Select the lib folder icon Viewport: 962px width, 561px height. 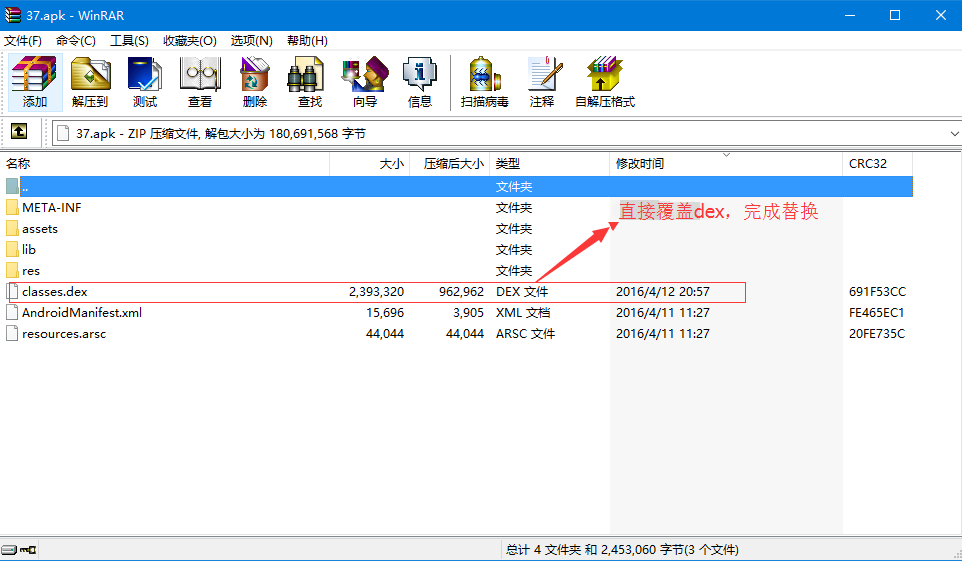[x=12, y=249]
